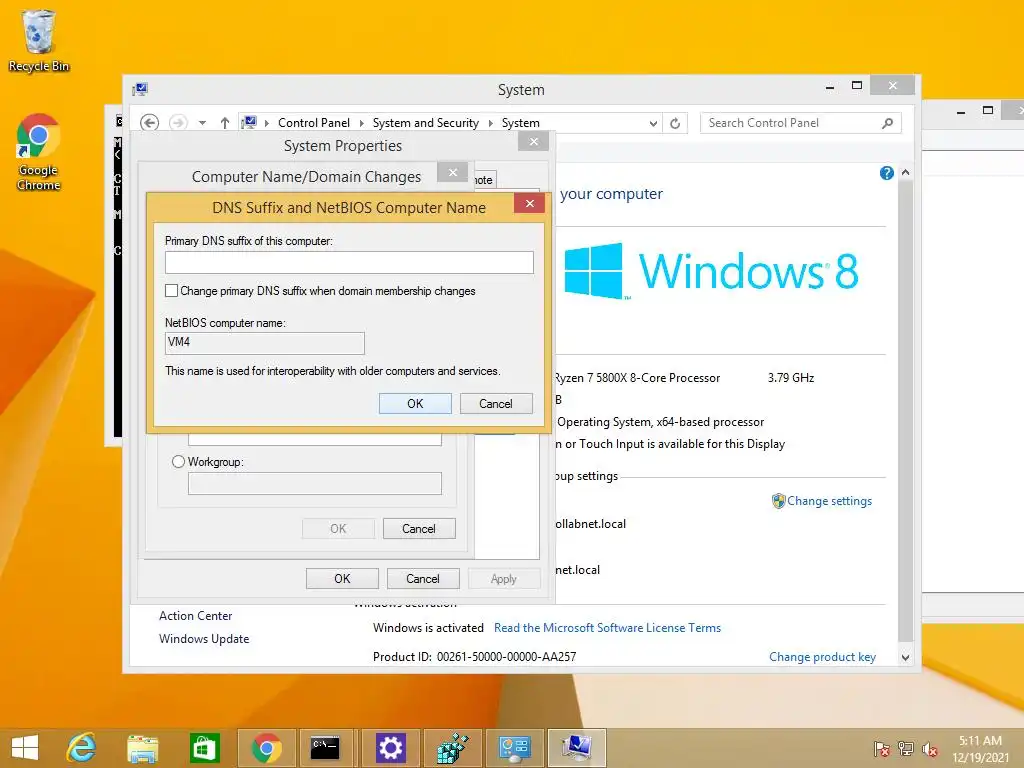The image size is (1024, 768).
Task: Click the partially hidden Remote tab
Action: [x=485, y=180]
